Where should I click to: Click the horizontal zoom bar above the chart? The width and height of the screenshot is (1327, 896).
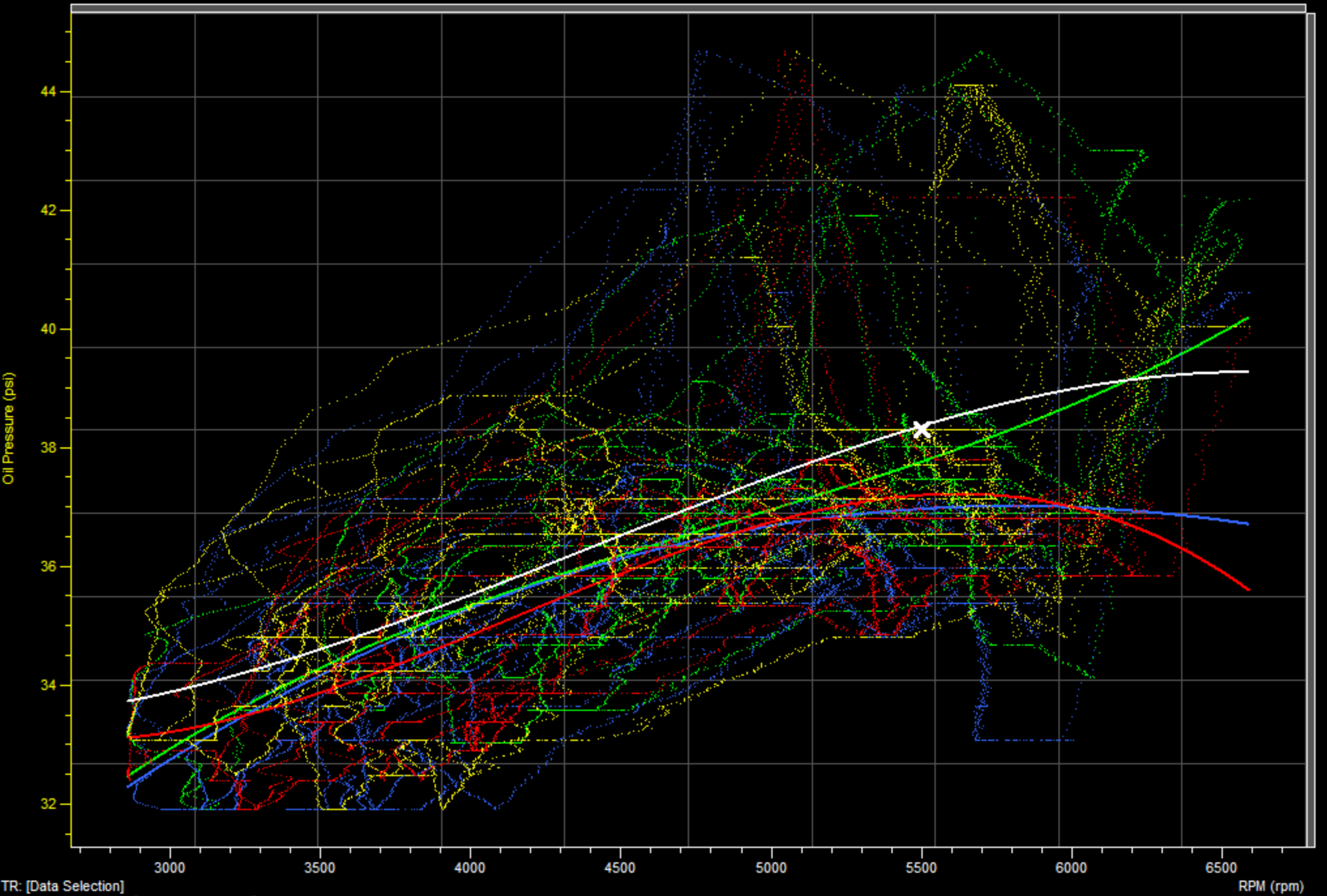click(x=688, y=8)
